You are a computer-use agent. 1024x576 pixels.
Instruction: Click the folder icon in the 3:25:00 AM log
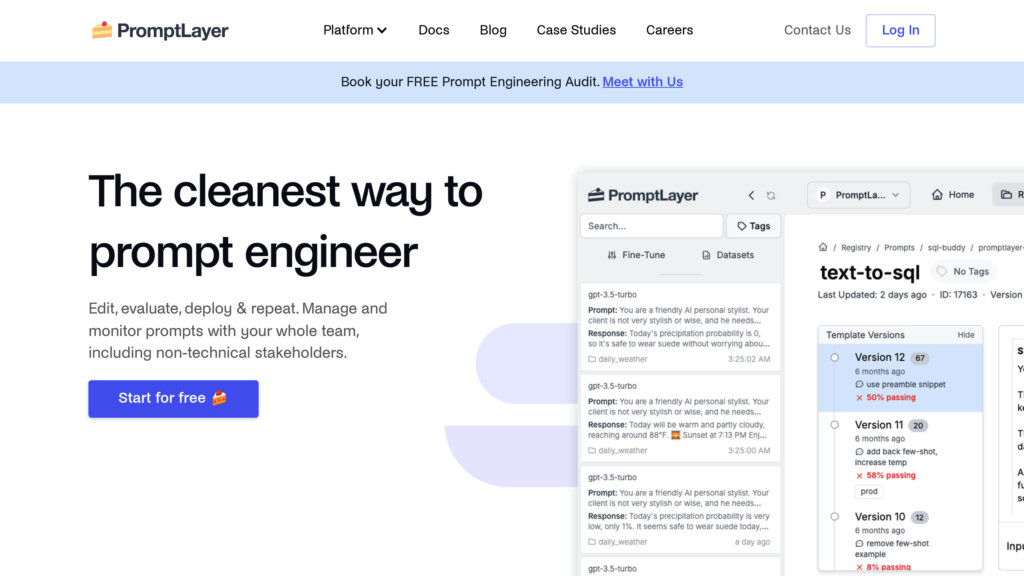tap(592, 451)
